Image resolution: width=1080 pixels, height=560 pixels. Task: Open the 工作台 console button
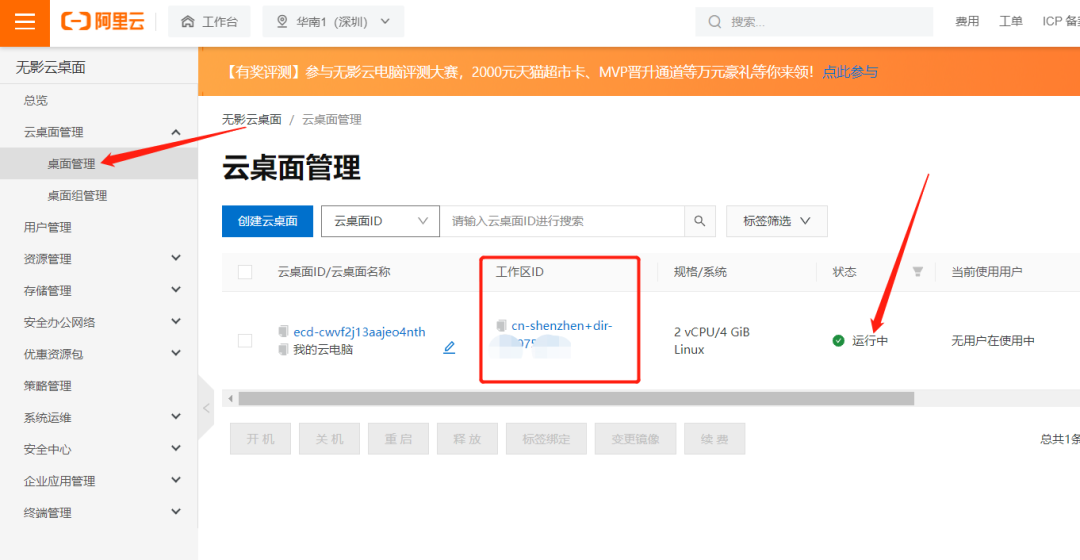tap(209, 21)
